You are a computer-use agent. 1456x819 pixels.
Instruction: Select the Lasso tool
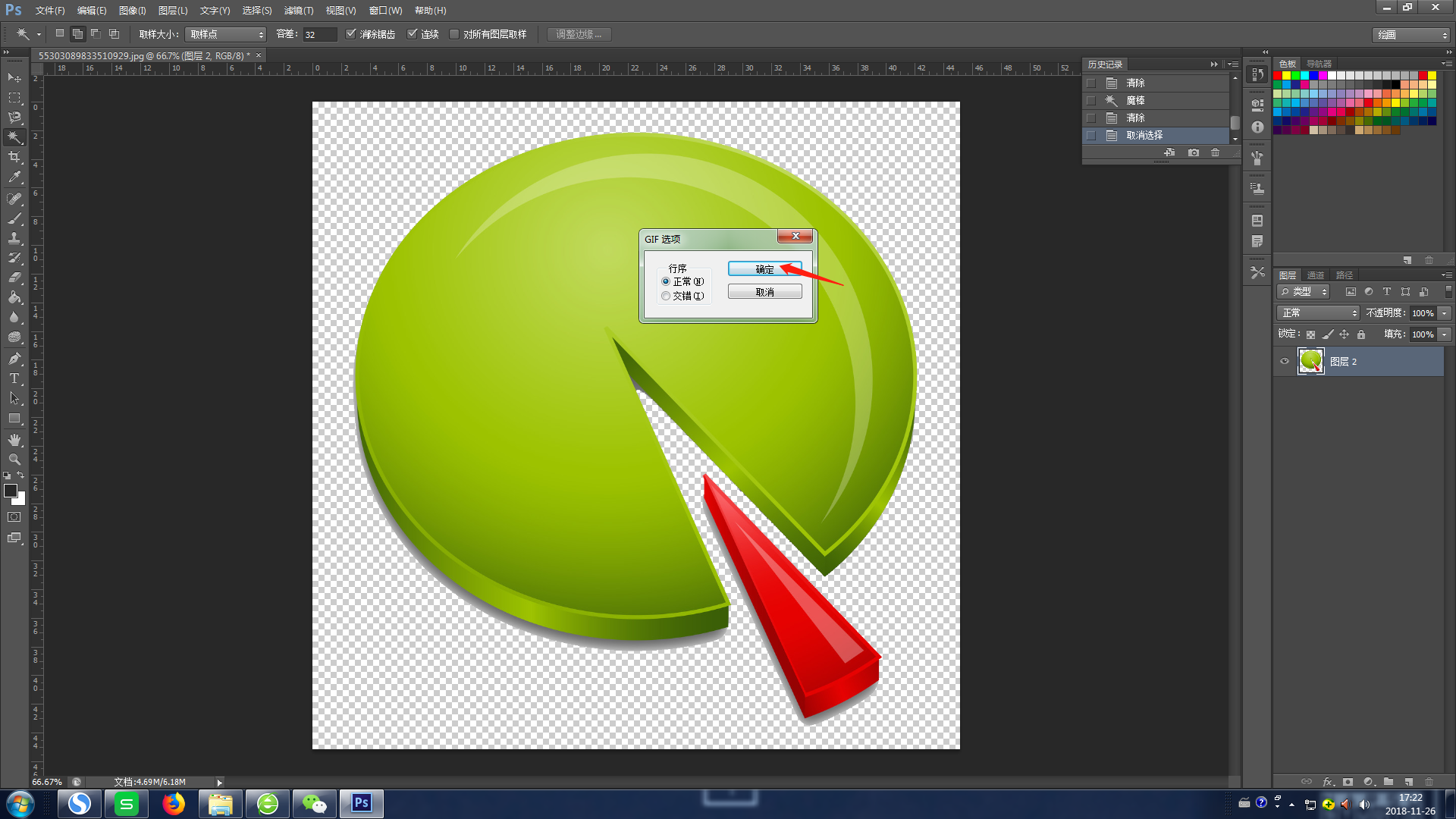(14, 118)
